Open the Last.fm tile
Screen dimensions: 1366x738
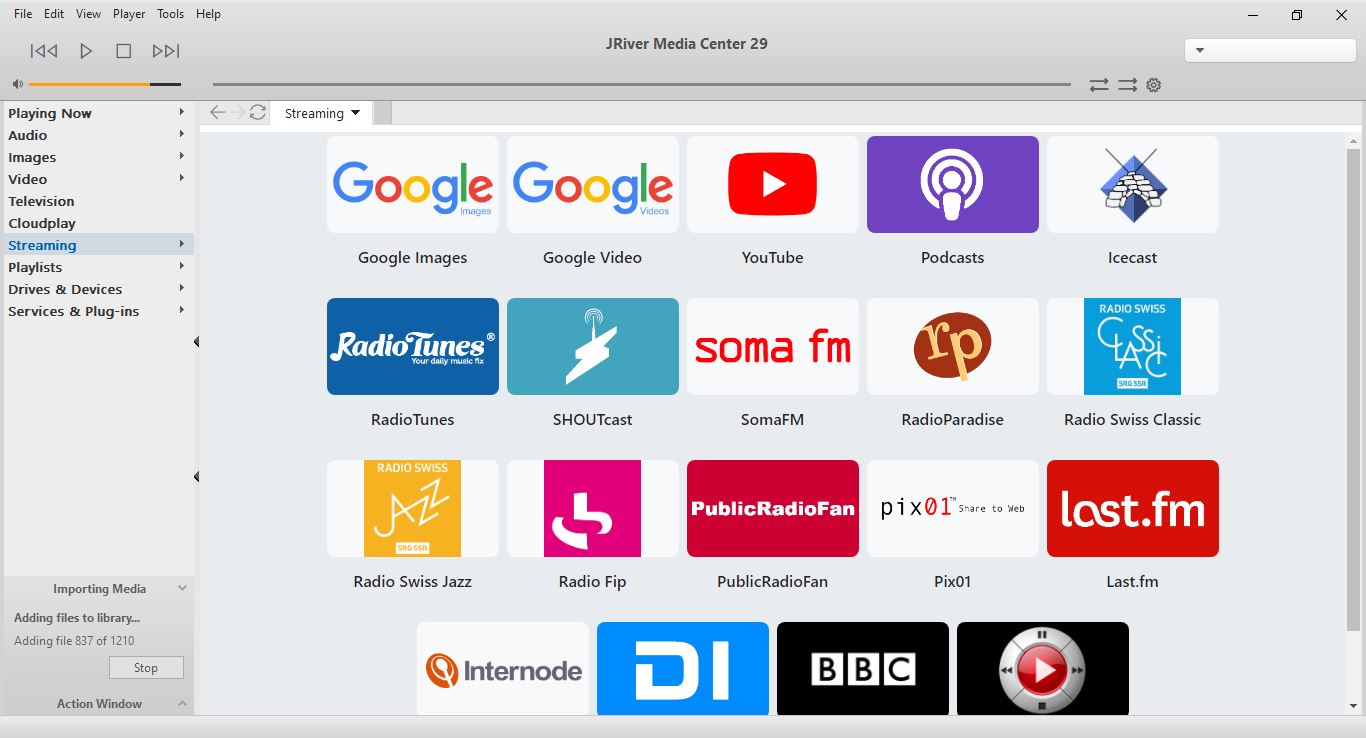pyautogui.click(x=1133, y=509)
